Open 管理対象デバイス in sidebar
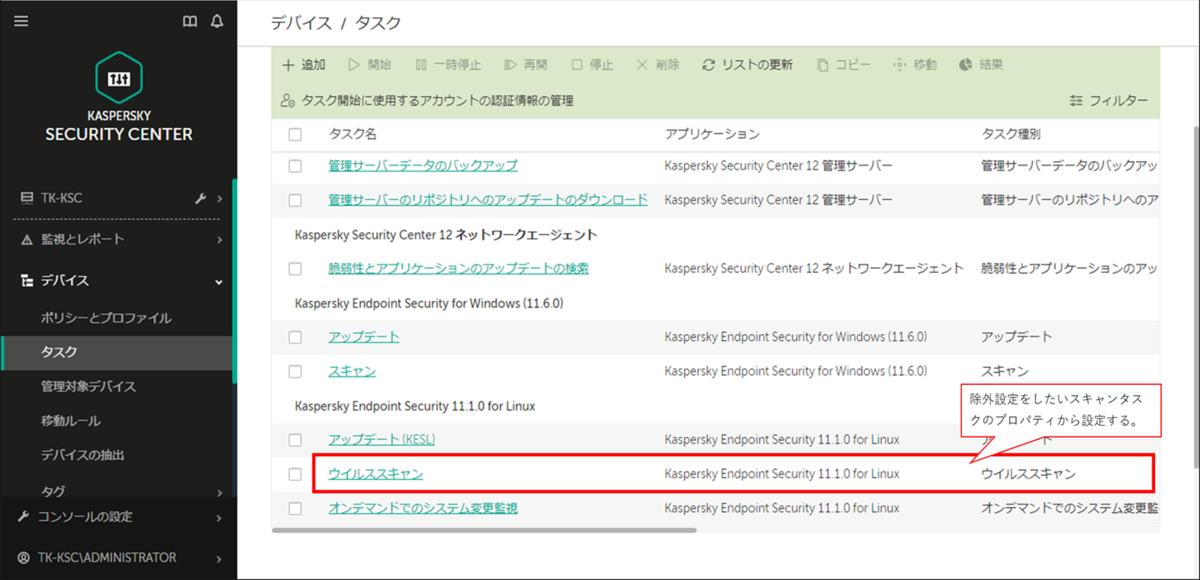The width and height of the screenshot is (1200, 580). 88,386
